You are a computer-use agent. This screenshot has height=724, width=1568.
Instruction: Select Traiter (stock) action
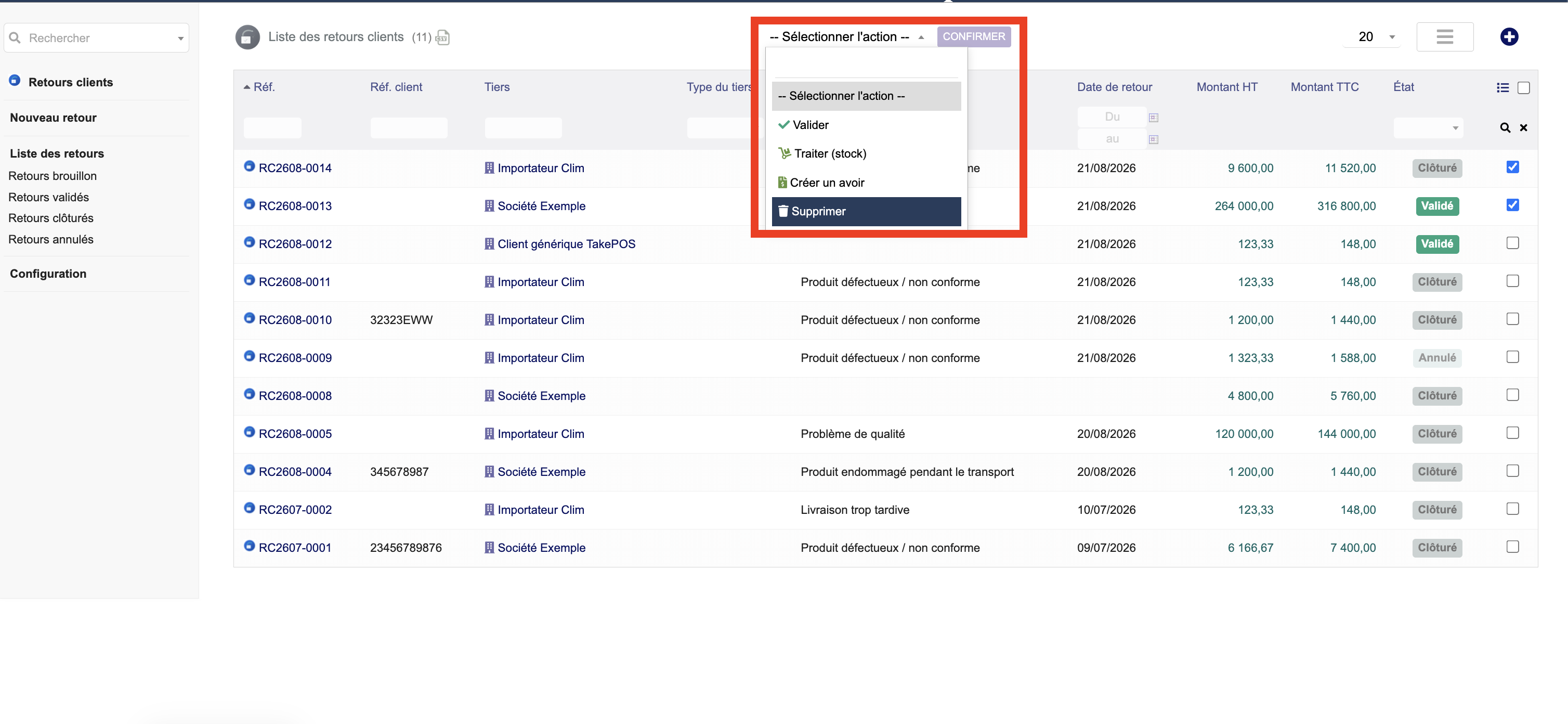click(x=866, y=153)
